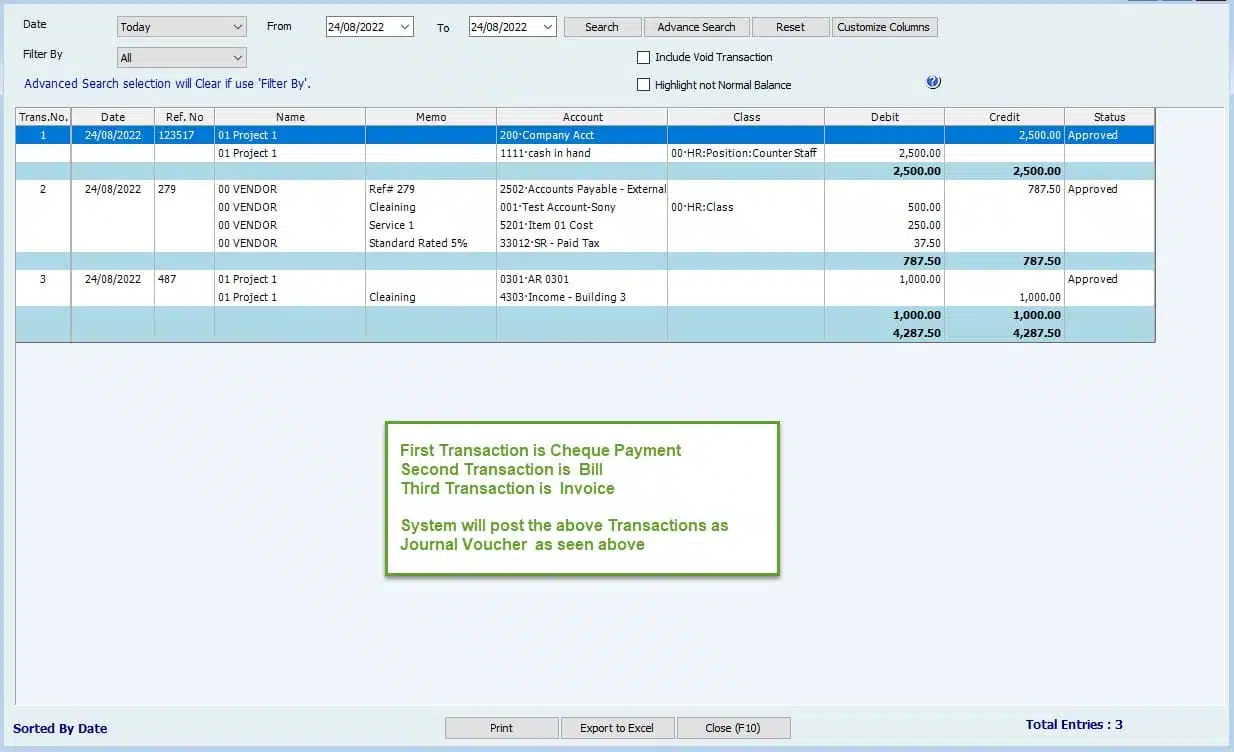Select reference number 487 cell

click(x=185, y=279)
